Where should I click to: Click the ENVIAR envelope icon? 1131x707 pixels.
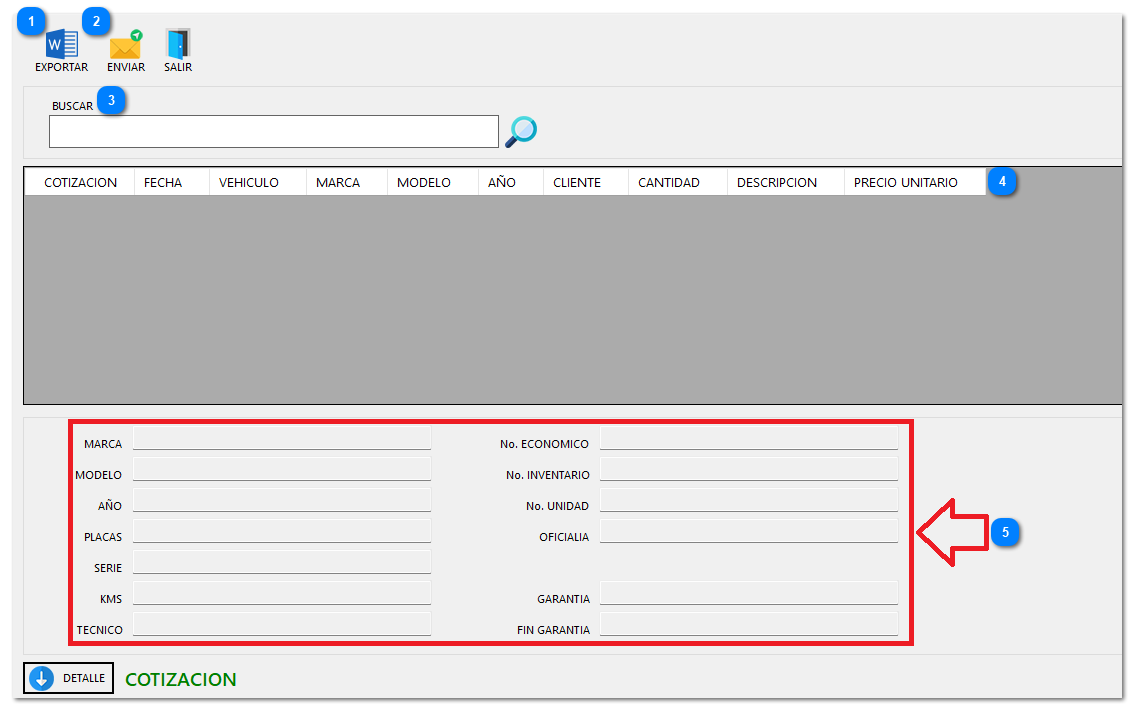(x=126, y=46)
